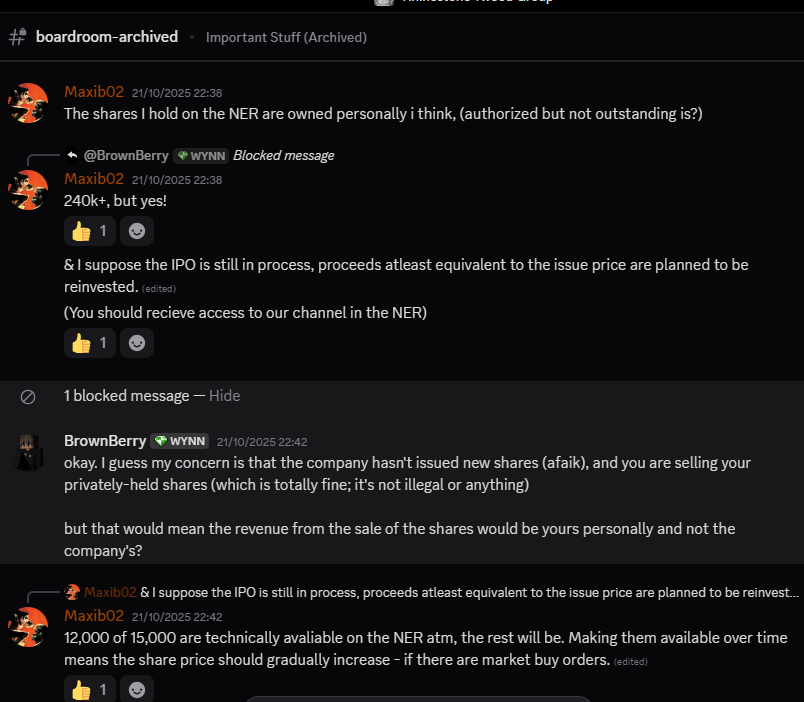Click the WYNN server tag next to BrownBerry
Image resolution: width=804 pixels, height=702 pixels.
click(180, 441)
